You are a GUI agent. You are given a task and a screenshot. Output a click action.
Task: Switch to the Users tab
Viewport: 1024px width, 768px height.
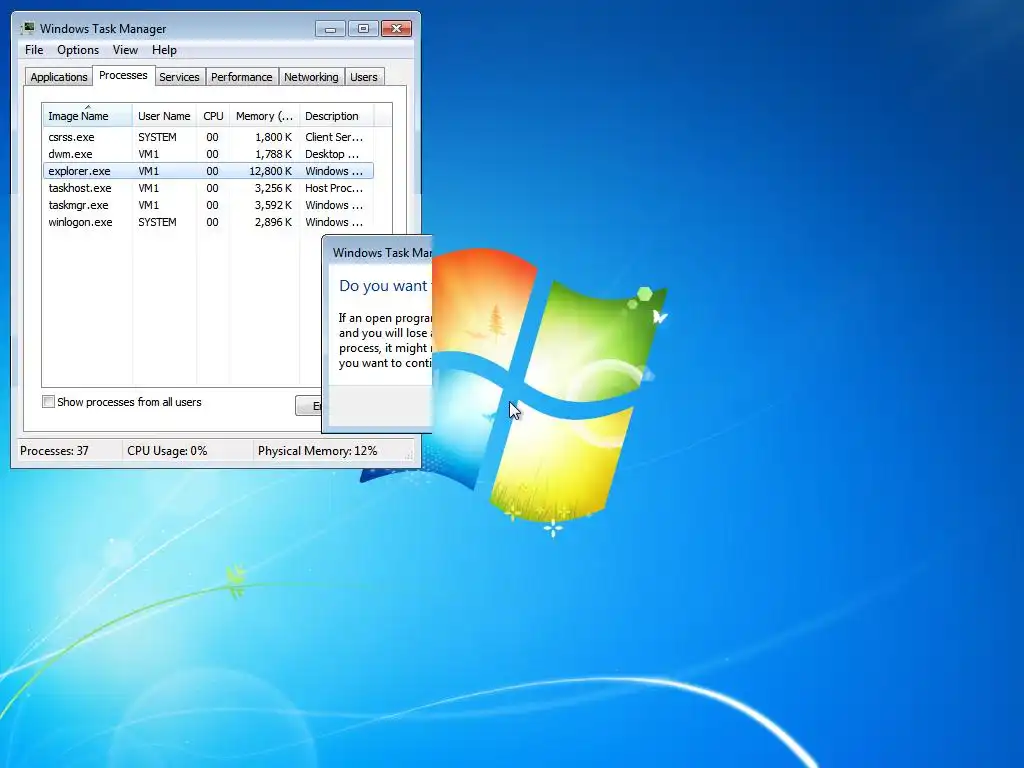point(364,77)
